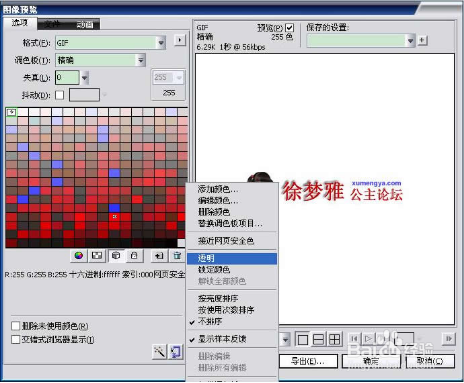Select the single preview window icon
This screenshot has width=464, height=383.
point(303,340)
